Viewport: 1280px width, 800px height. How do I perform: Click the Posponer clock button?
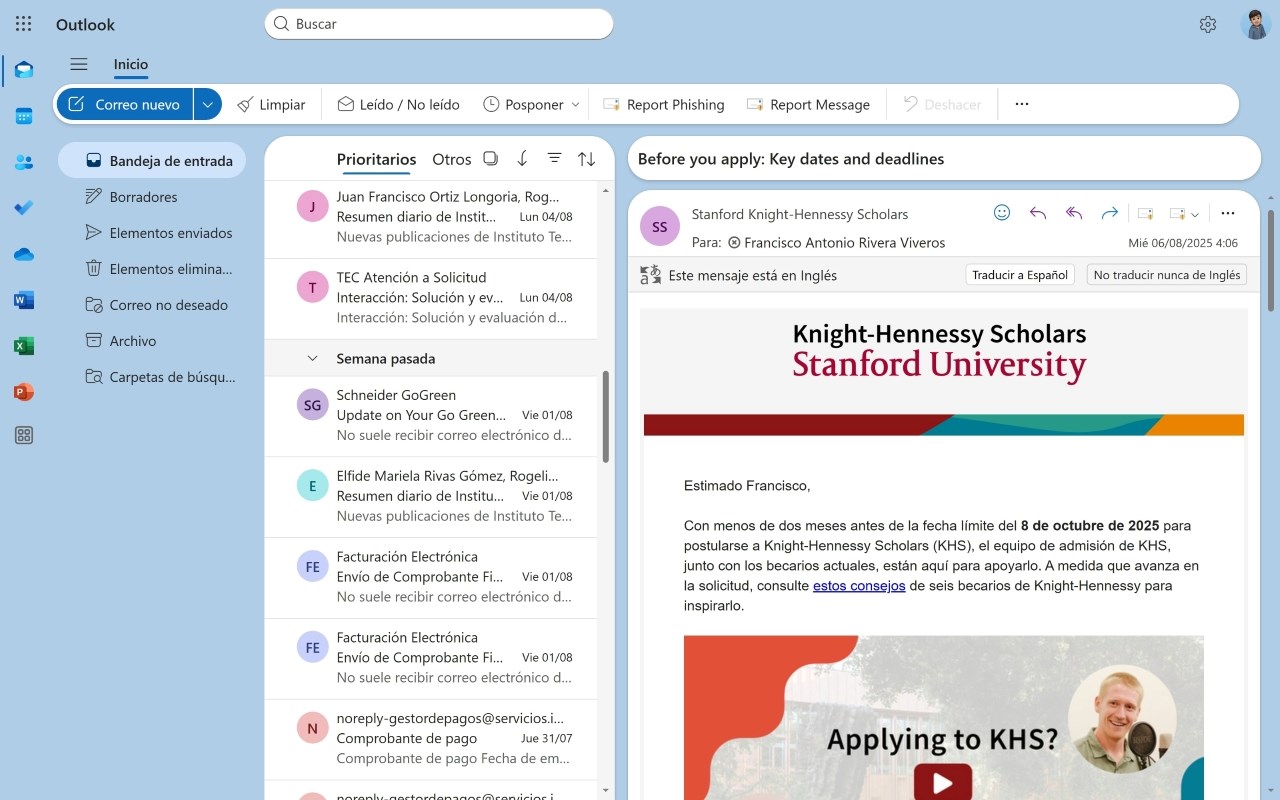click(523, 104)
